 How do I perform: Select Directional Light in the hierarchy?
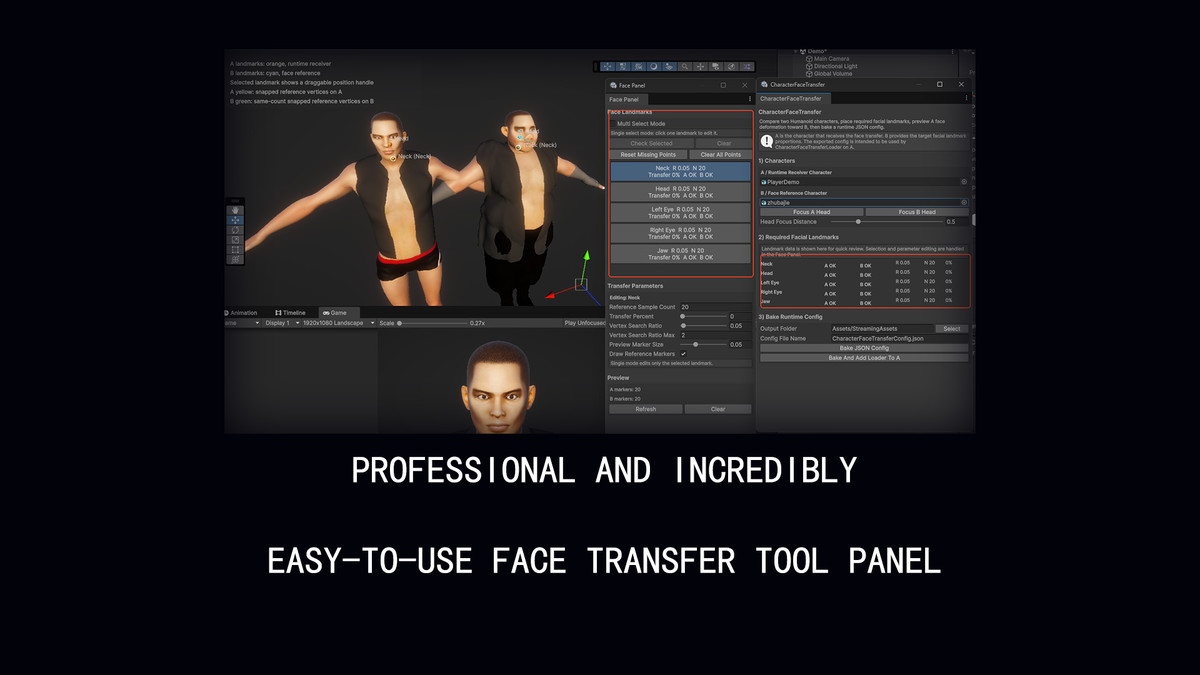click(835, 66)
